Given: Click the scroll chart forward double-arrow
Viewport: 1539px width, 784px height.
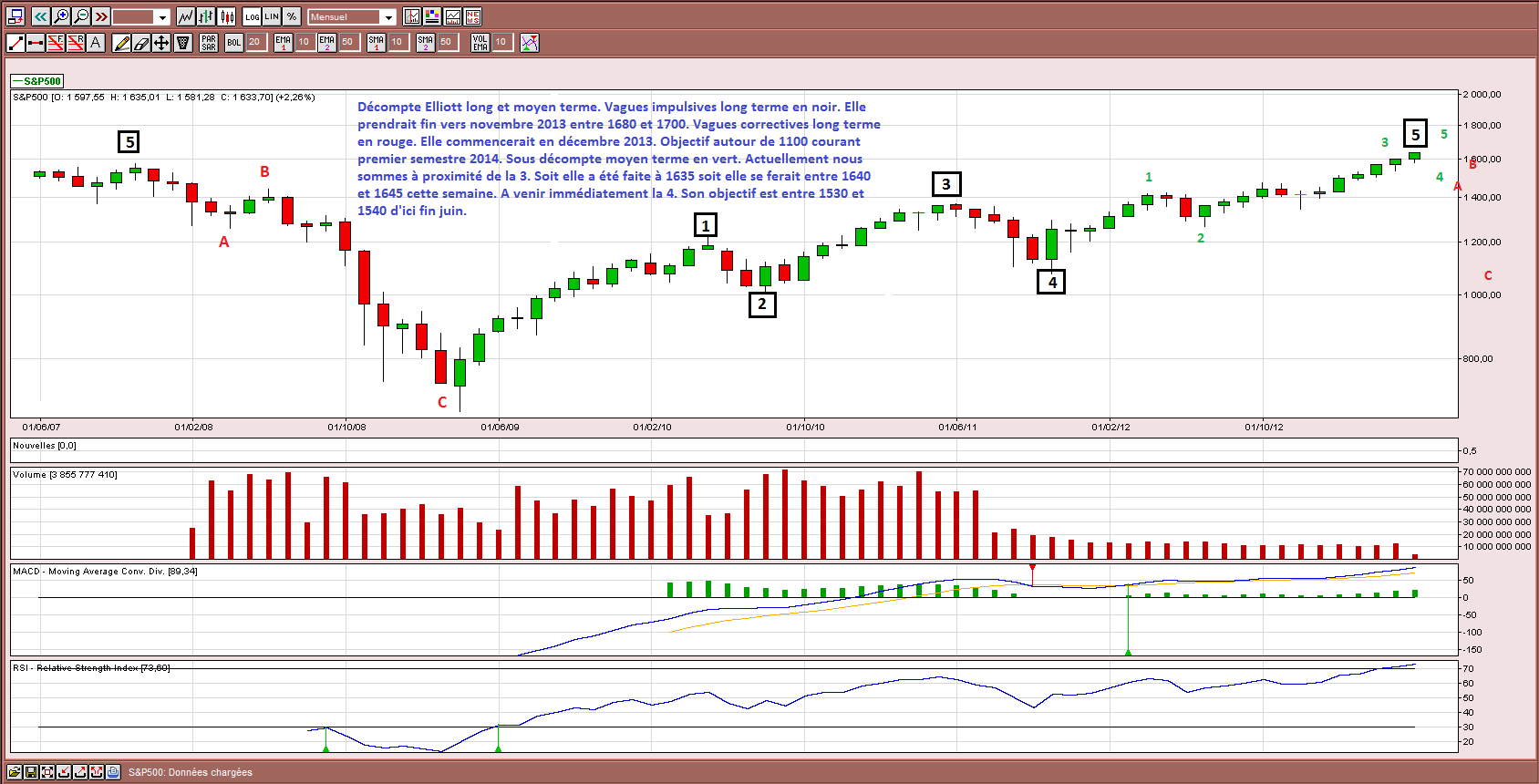Looking at the screenshot, I should pyautogui.click(x=101, y=16).
